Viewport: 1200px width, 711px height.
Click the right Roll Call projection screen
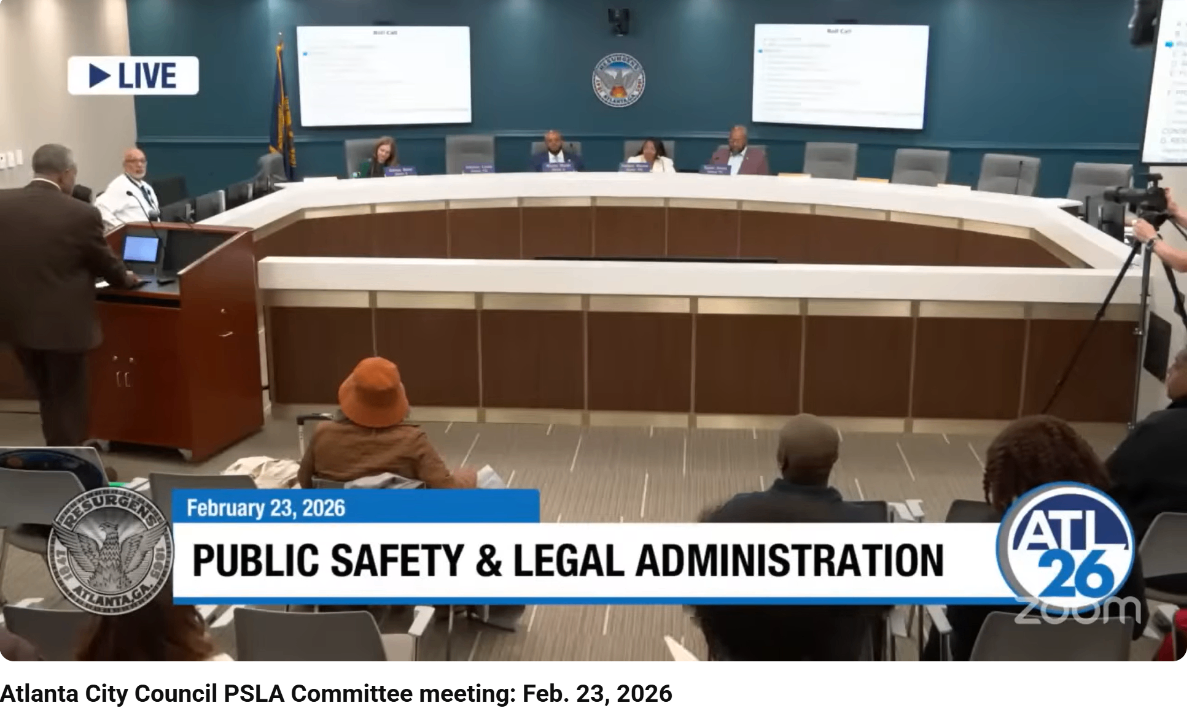840,75
